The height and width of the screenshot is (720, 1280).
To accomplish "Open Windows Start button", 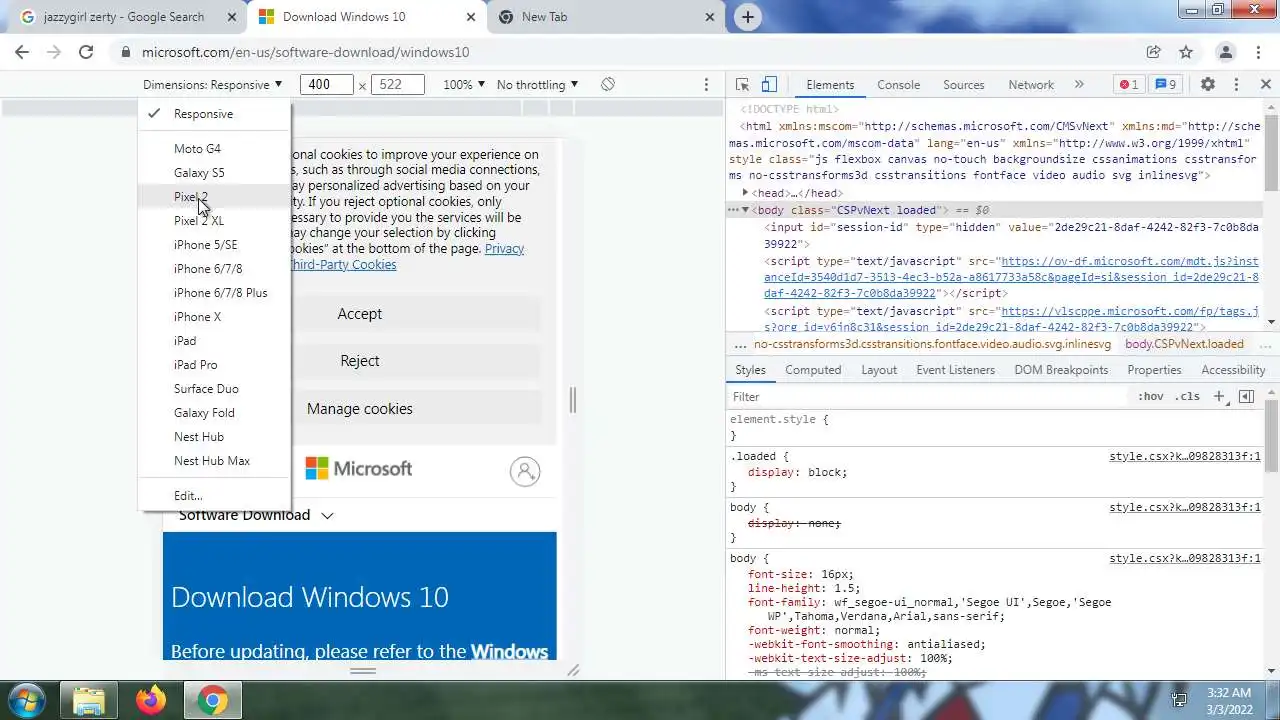I will (26, 699).
